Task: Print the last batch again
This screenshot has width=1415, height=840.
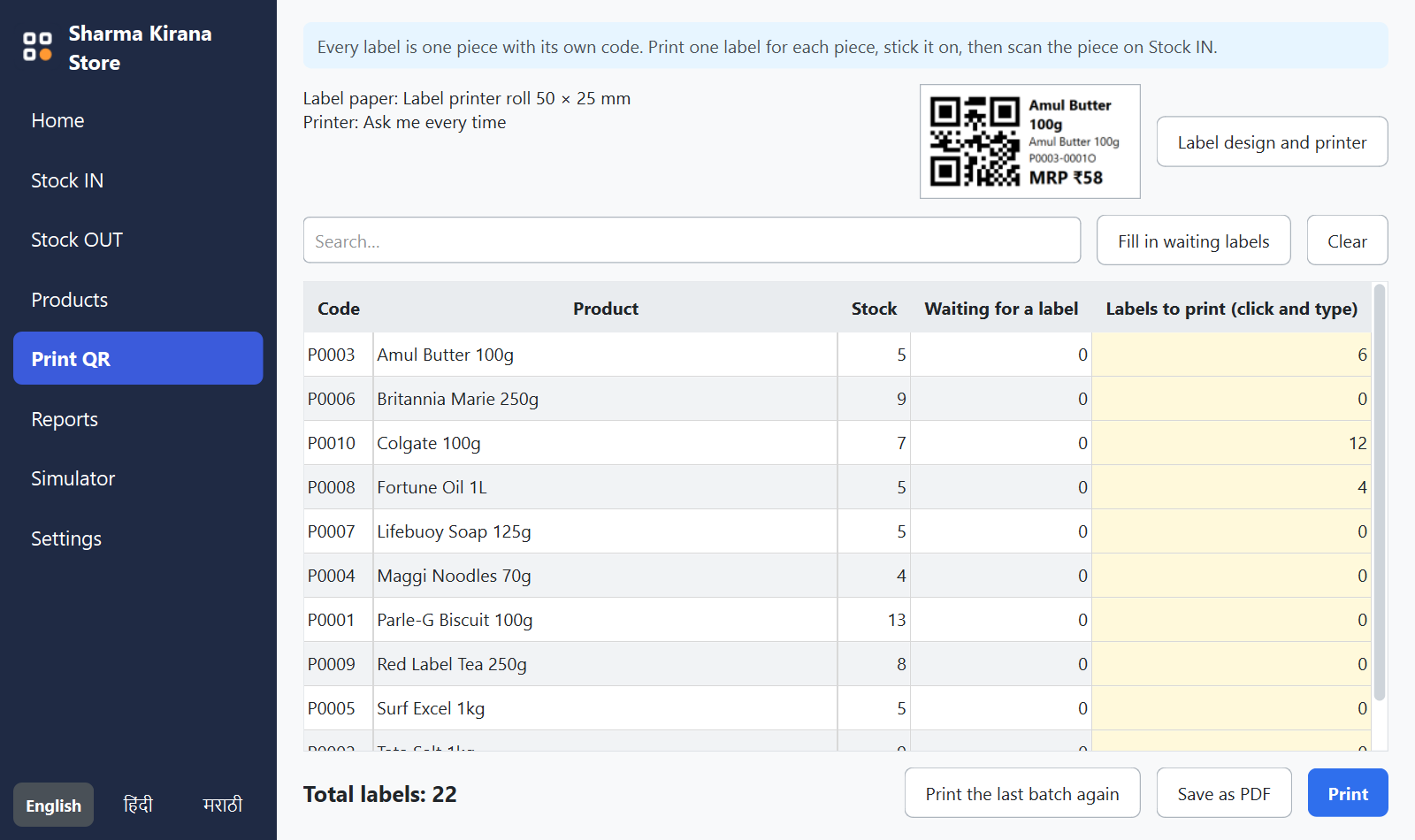Action: coord(1022,793)
